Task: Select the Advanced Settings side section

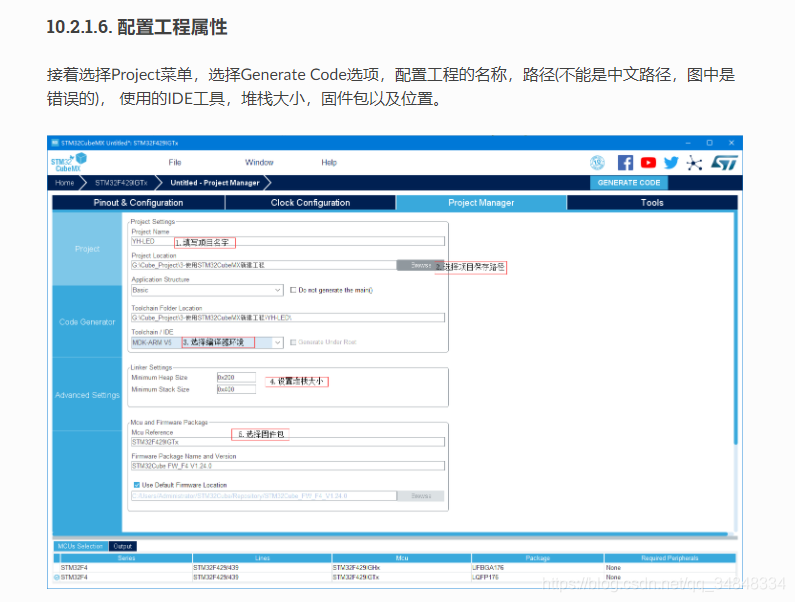Action: click(x=87, y=395)
